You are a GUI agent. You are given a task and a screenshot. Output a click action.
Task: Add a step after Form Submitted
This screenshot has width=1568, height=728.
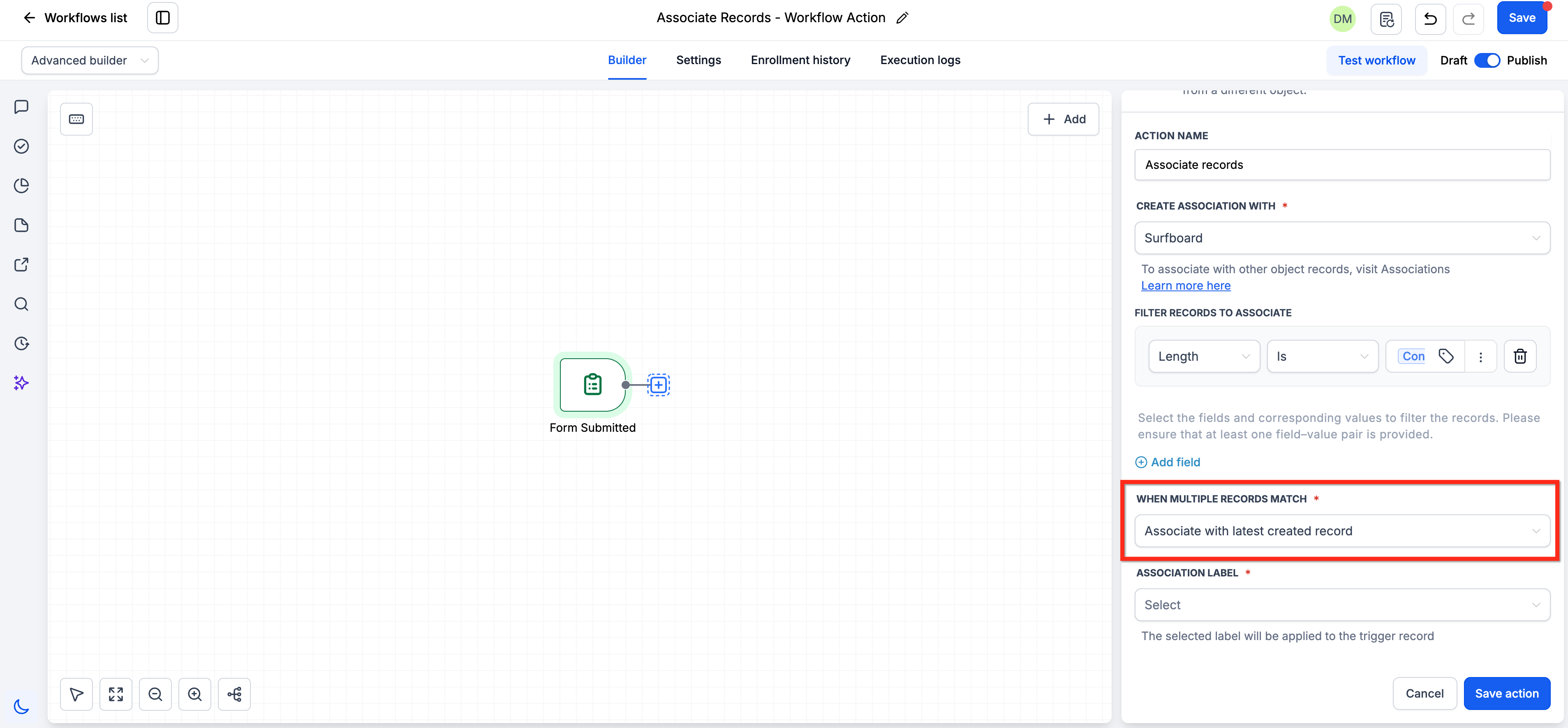point(658,385)
